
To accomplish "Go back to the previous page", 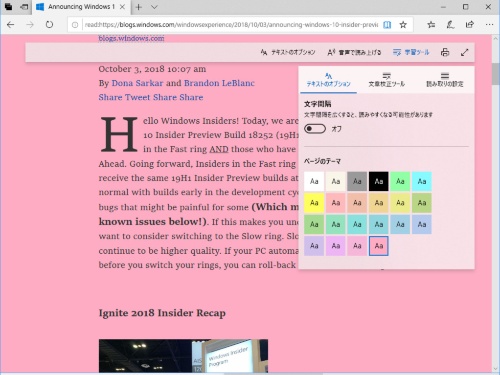I will click(x=11, y=25).
